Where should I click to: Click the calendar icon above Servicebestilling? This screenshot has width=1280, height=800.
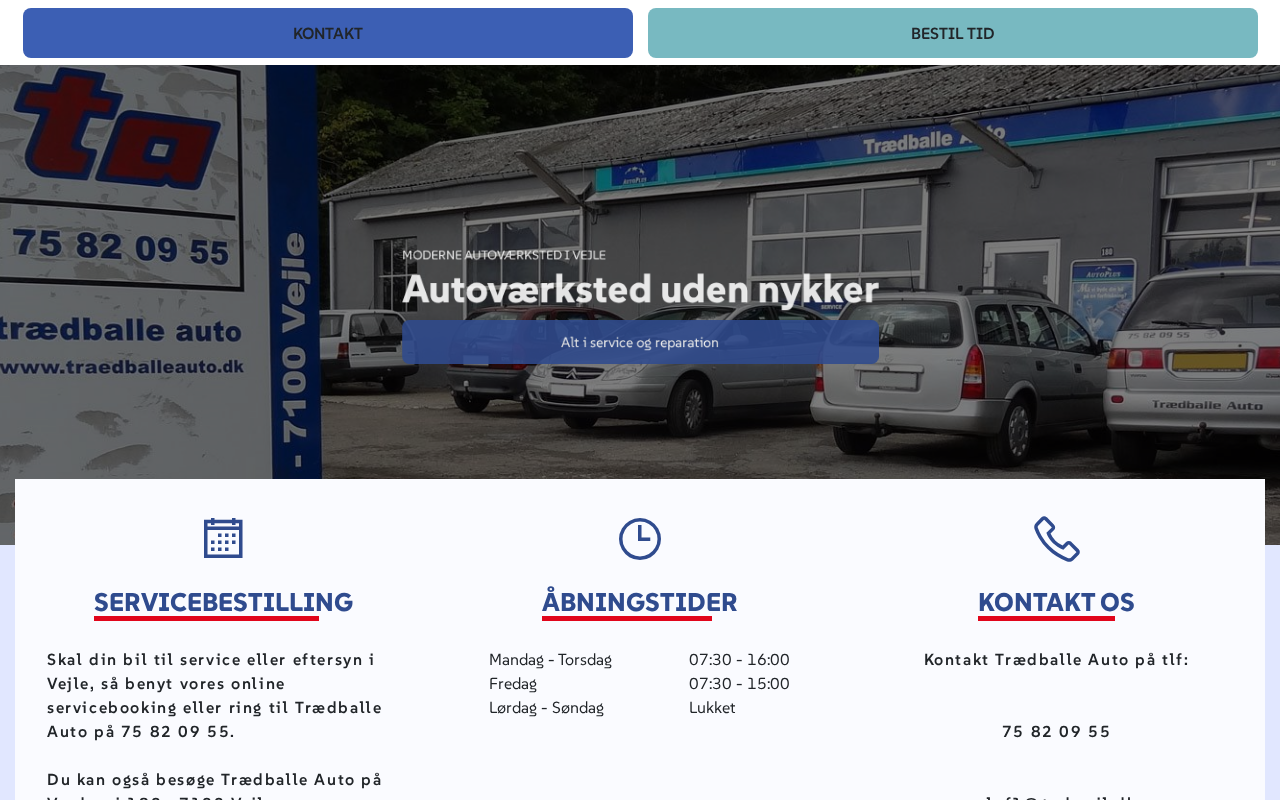click(223, 538)
